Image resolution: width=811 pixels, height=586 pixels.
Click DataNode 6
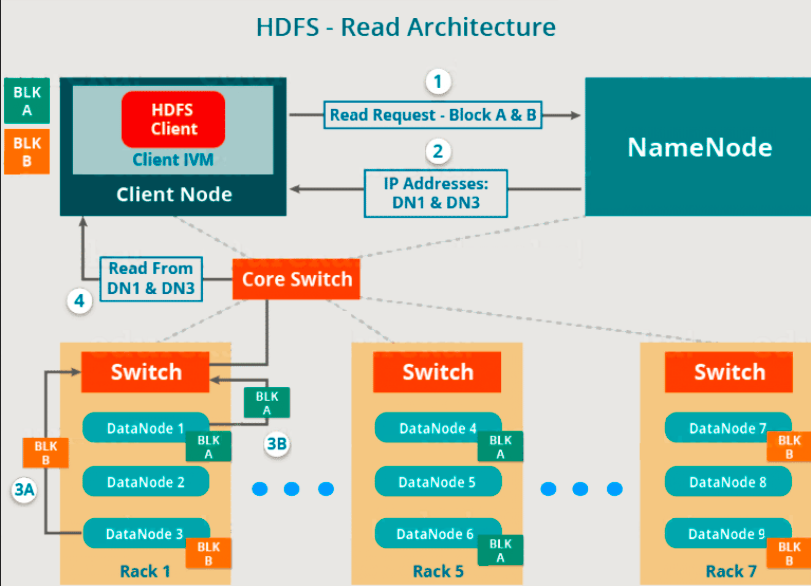click(x=438, y=533)
